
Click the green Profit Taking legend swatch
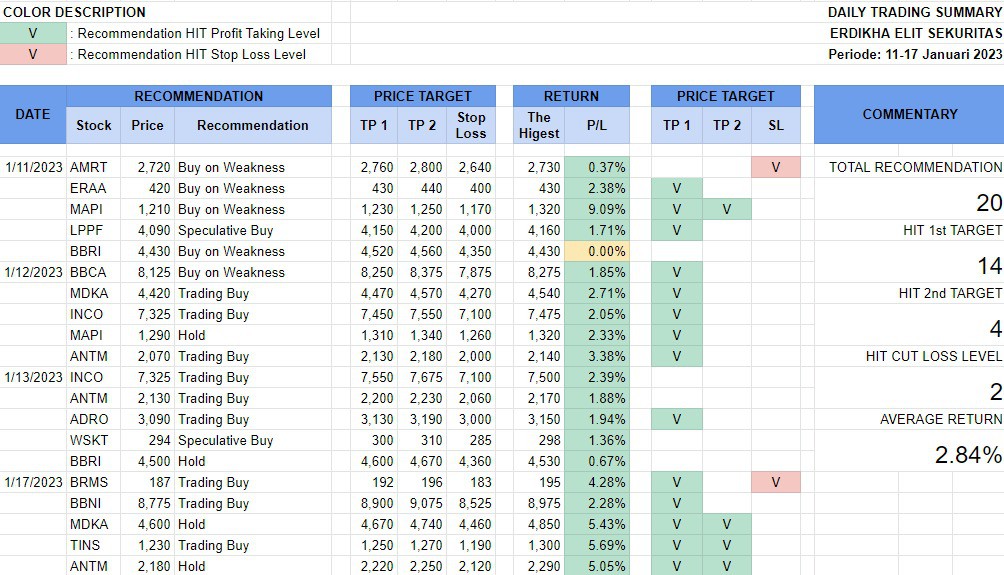tap(33, 33)
